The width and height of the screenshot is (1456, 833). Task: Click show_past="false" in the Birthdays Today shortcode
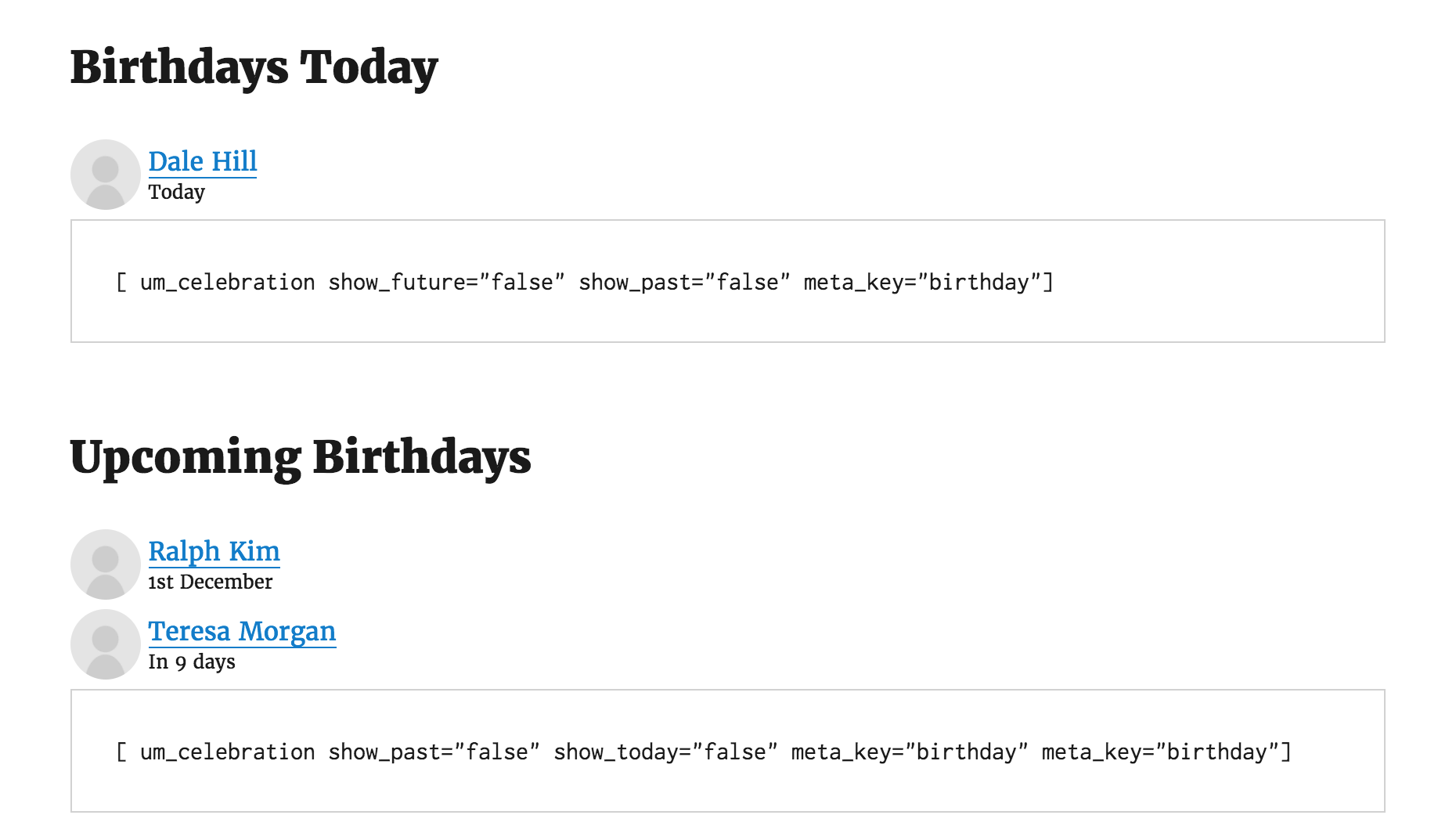tap(684, 282)
